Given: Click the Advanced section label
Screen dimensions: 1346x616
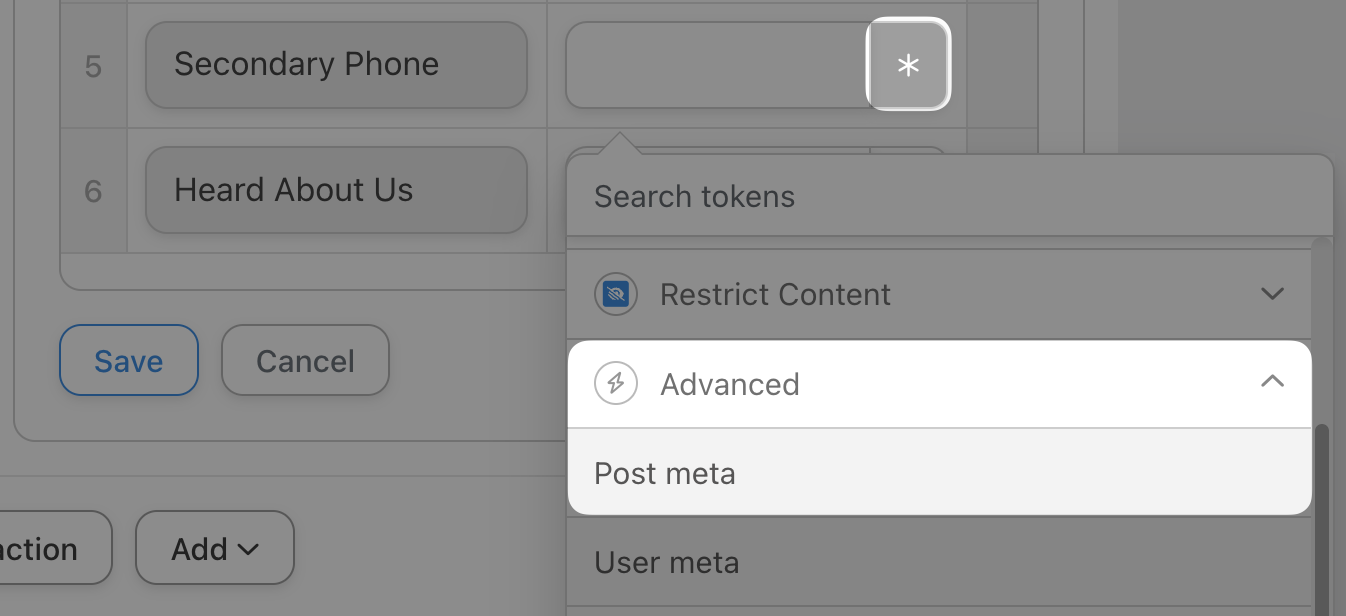Looking at the screenshot, I should point(730,385).
